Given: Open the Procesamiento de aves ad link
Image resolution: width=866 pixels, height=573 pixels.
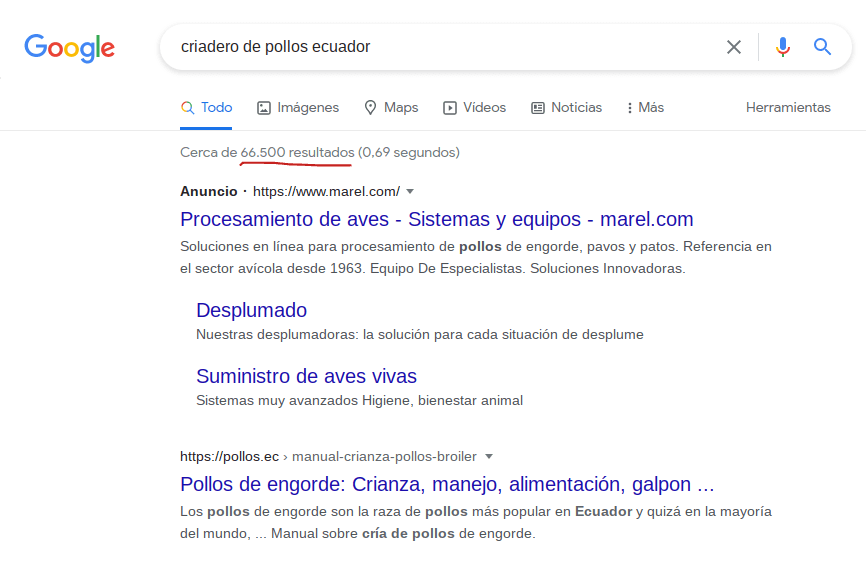Looking at the screenshot, I should 436,219.
